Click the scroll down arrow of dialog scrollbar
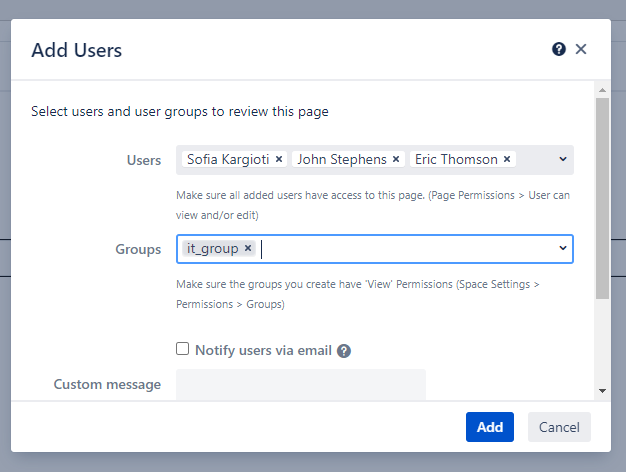The width and height of the screenshot is (626, 472). [602, 391]
